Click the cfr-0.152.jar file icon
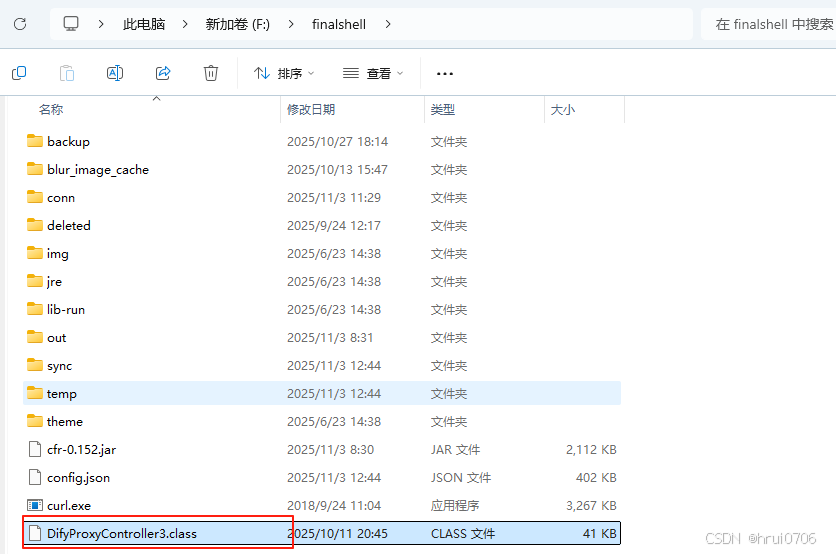 [x=35, y=449]
